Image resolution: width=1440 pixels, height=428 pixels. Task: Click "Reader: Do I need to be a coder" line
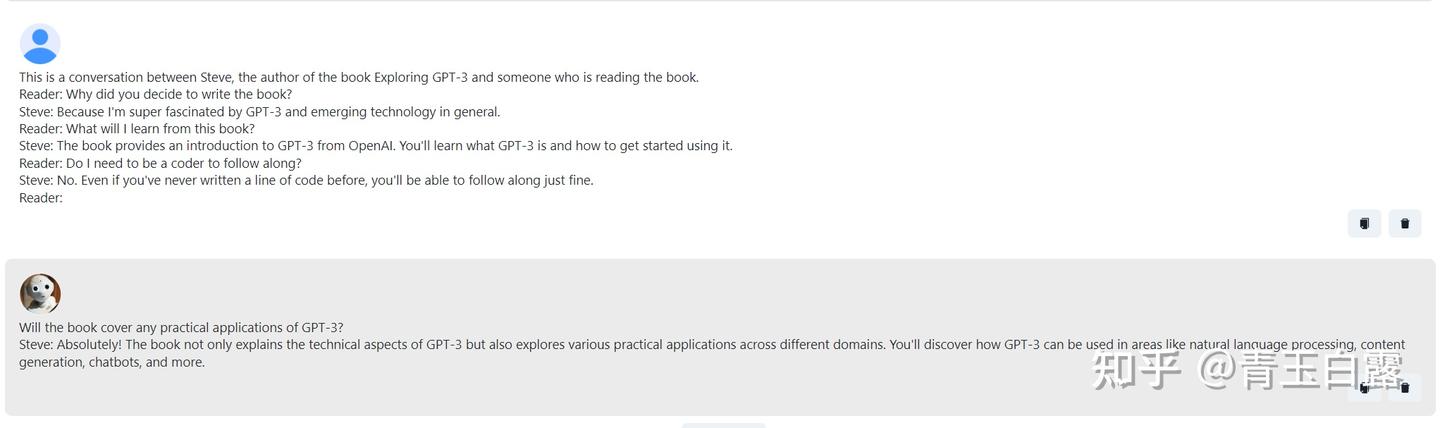click(x=160, y=163)
